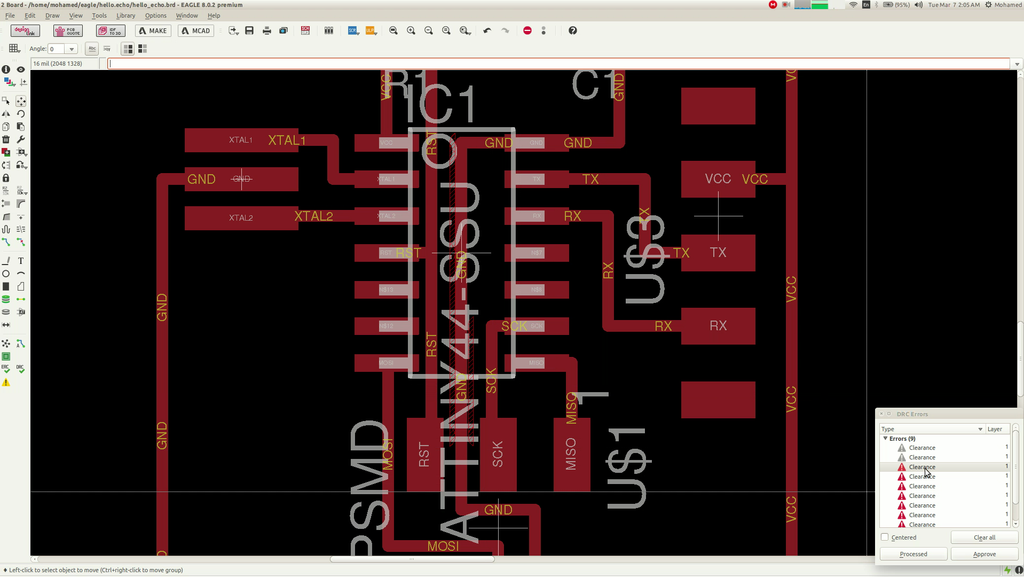The image size is (1024, 577).
Task: Select the last visible Clearance error row
Action: [x=944, y=524]
